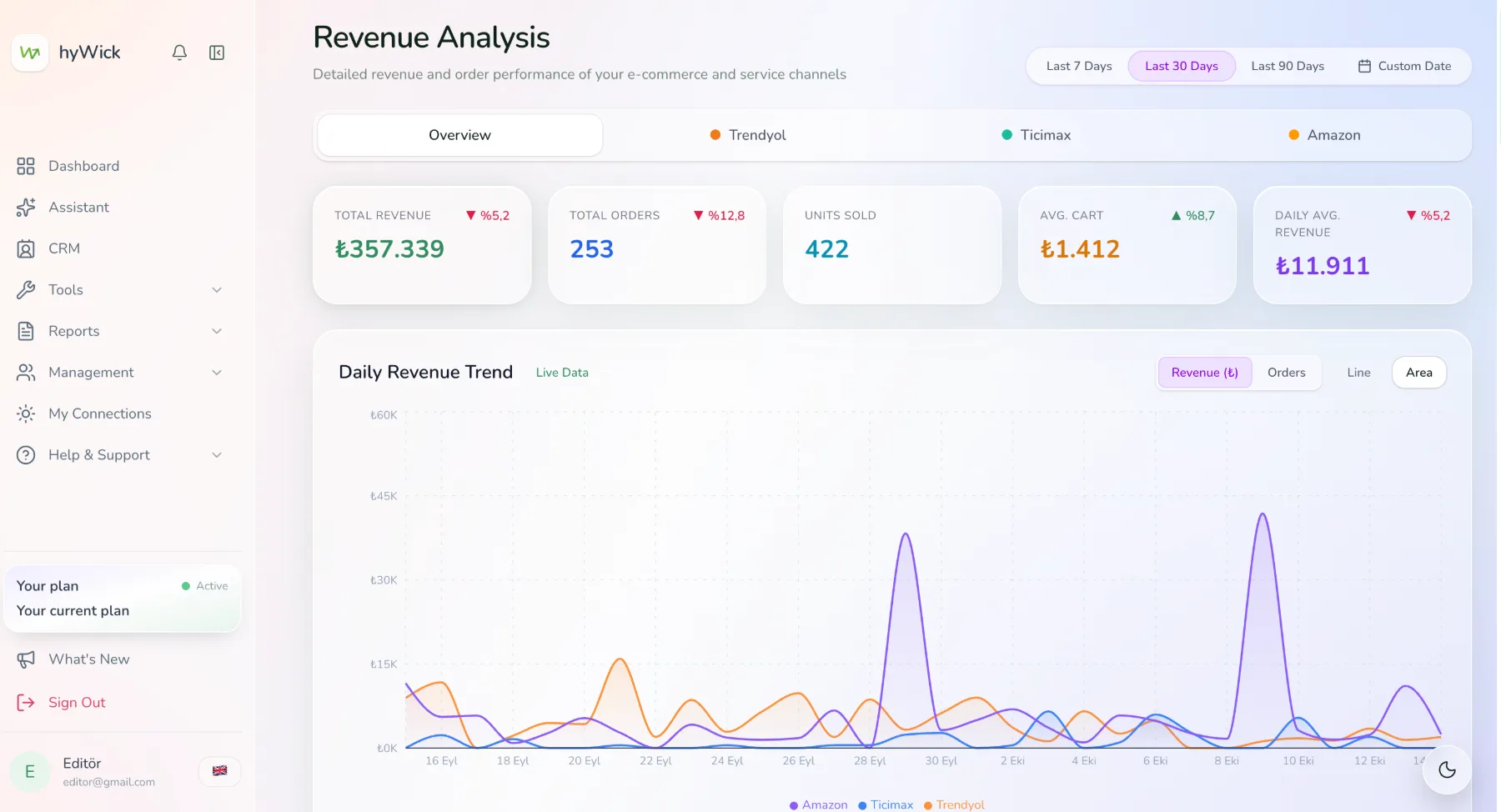Open the Your plan card
Image resolution: width=1501 pixels, height=812 pixels.
click(123, 599)
